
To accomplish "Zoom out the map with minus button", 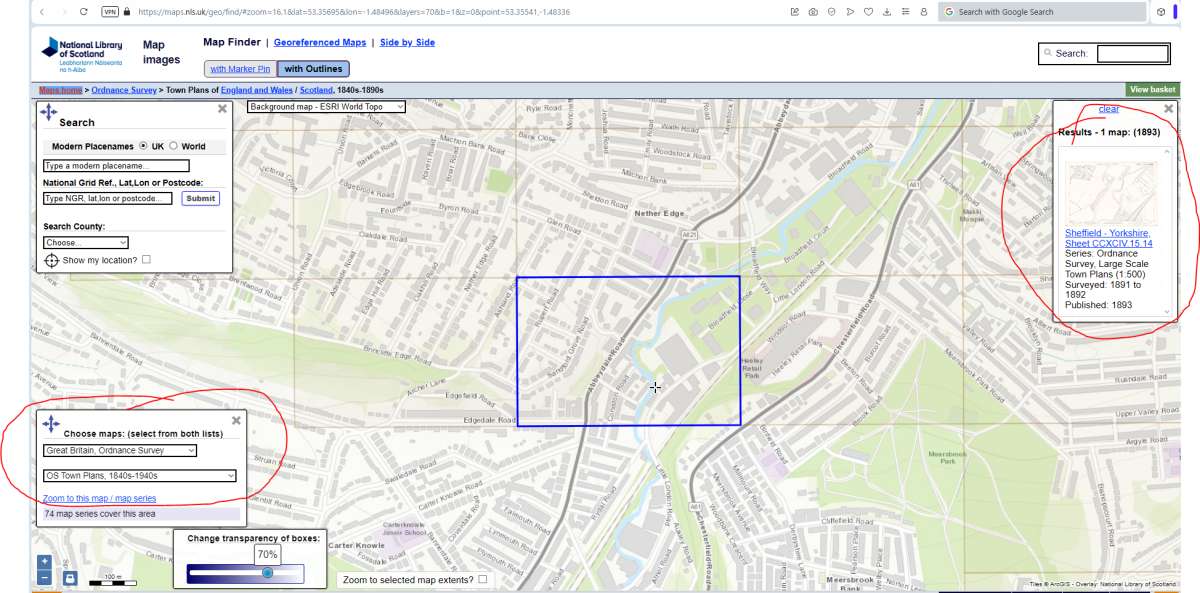I will click(44, 577).
